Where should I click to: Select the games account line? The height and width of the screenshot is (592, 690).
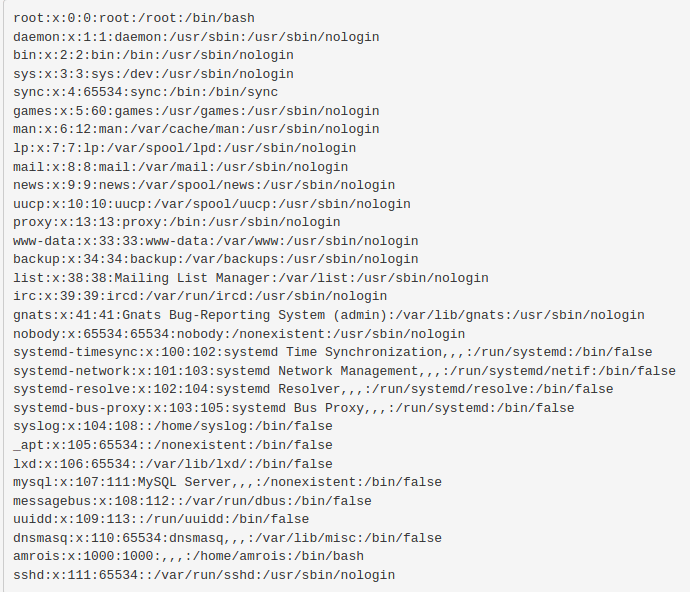click(x=196, y=111)
